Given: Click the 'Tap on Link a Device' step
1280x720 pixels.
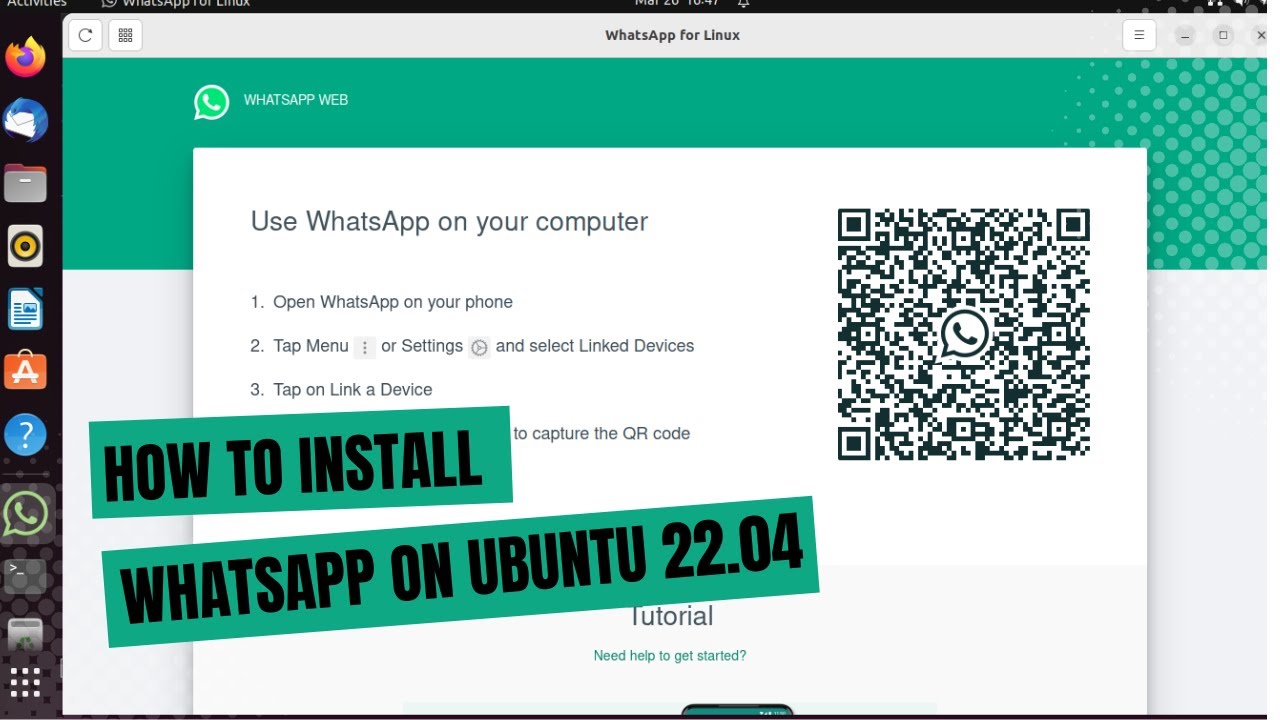Looking at the screenshot, I should [x=353, y=390].
